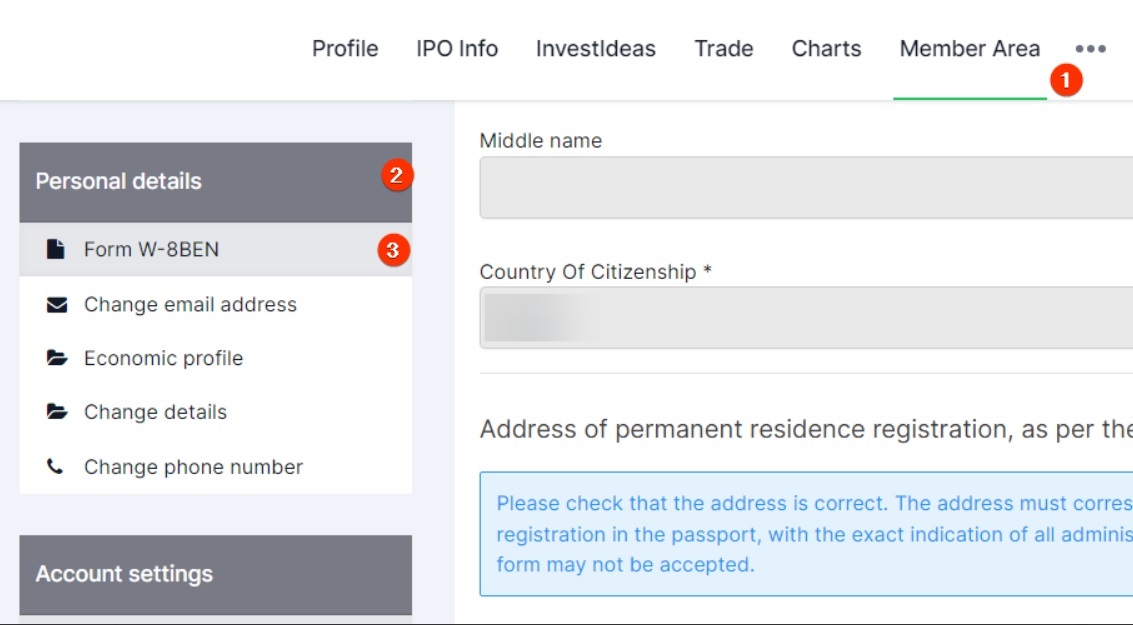Click the phone icon for Change phone number
This screenshot has height=625, width=1133.
point(55,467)
